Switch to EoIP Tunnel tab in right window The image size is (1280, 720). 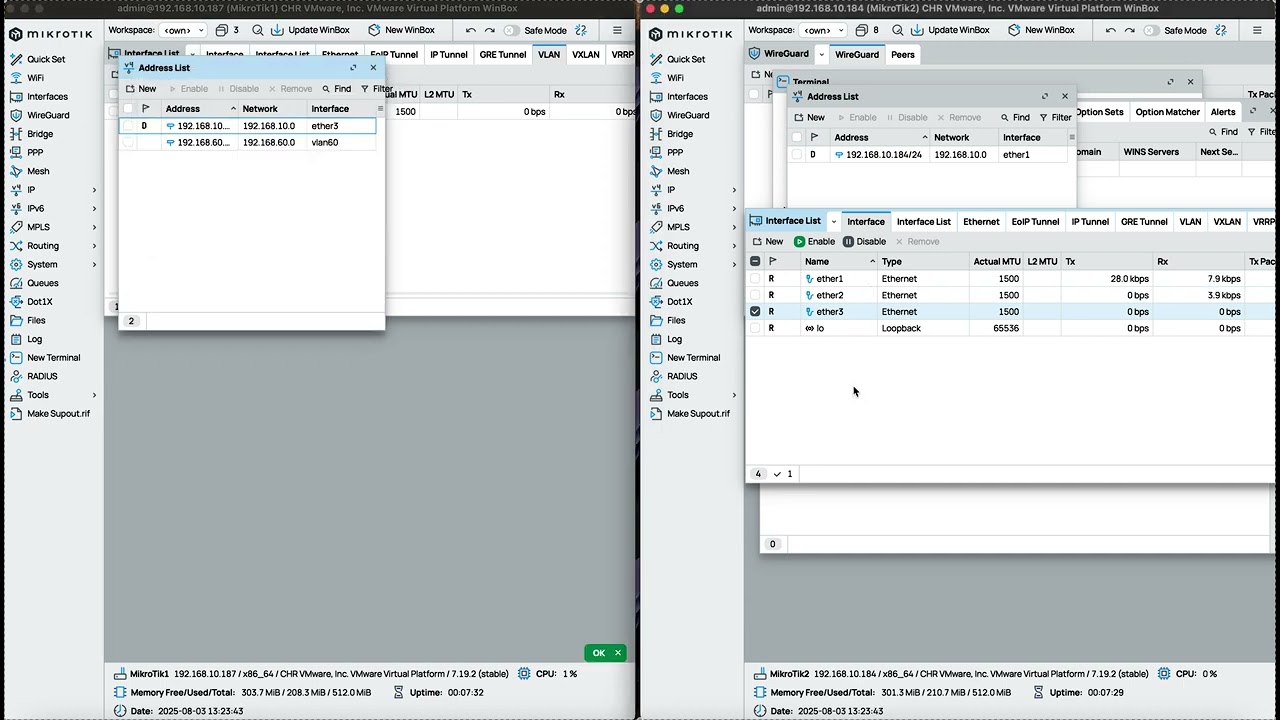tap(1035, 222)
